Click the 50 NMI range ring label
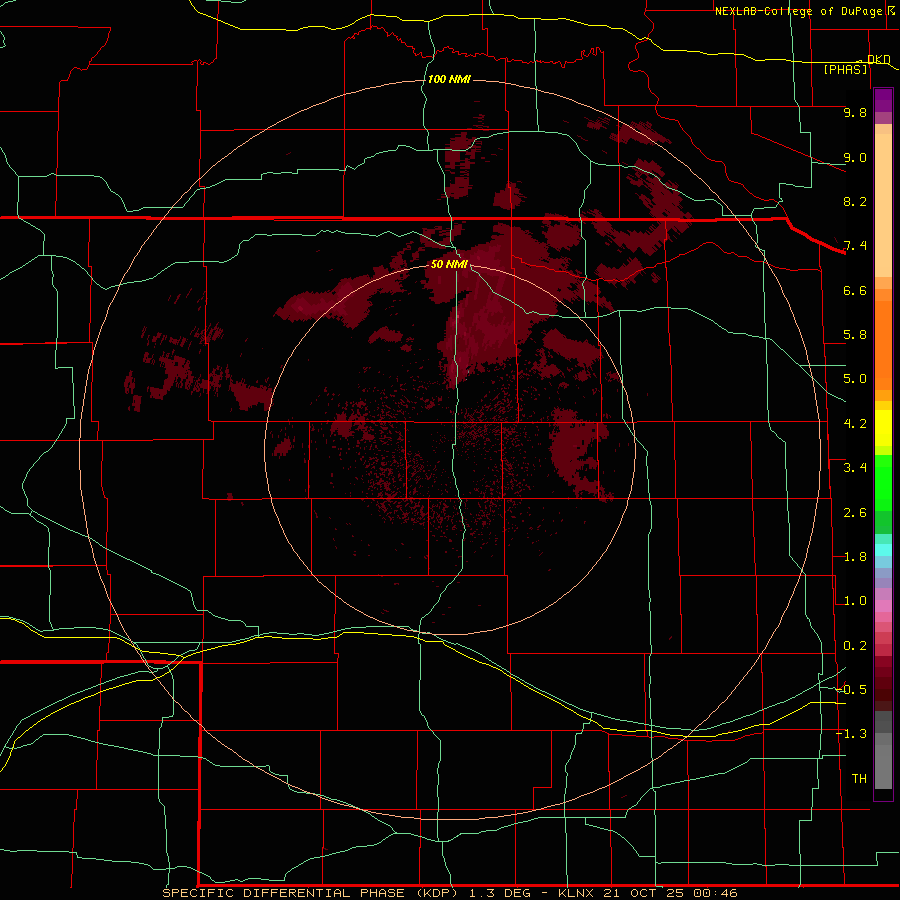 tap(449, 264)
